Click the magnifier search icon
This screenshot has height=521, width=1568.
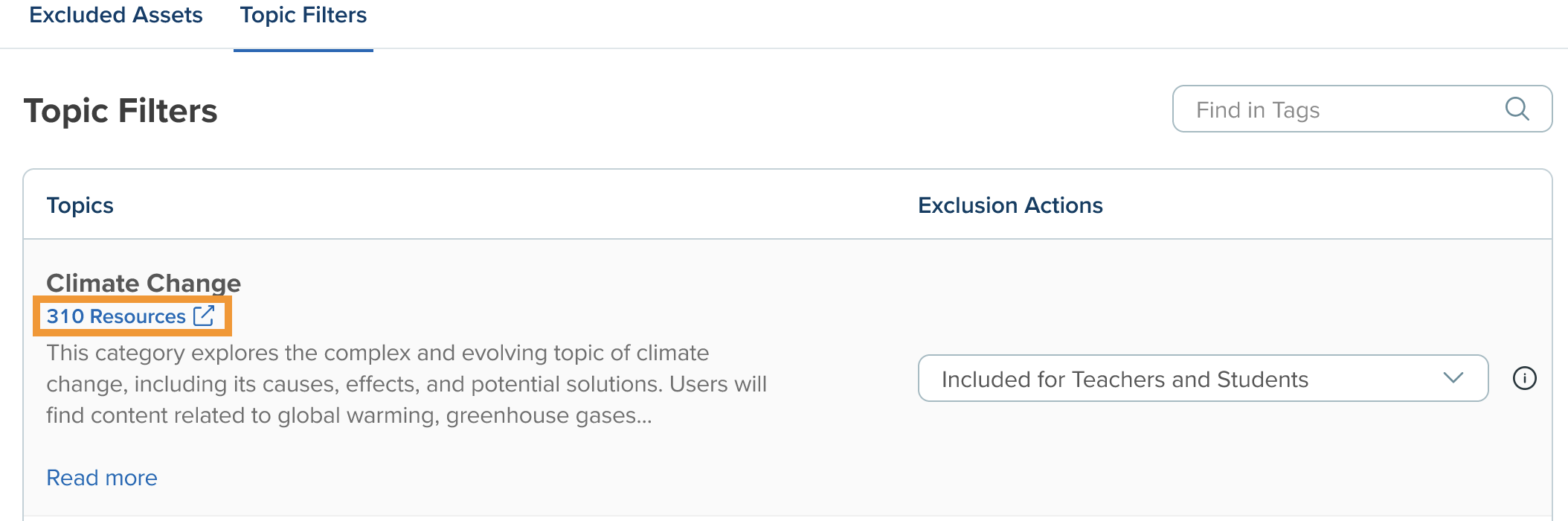pos(1517,109)
